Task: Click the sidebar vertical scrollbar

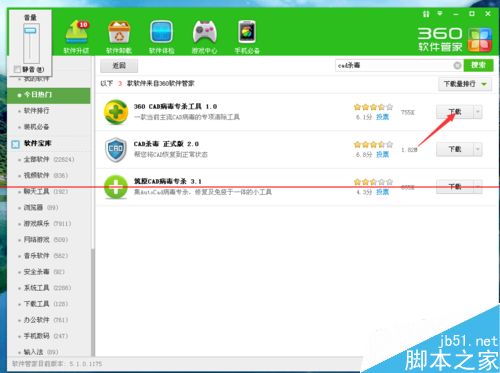Action: (x=93, y=302)
